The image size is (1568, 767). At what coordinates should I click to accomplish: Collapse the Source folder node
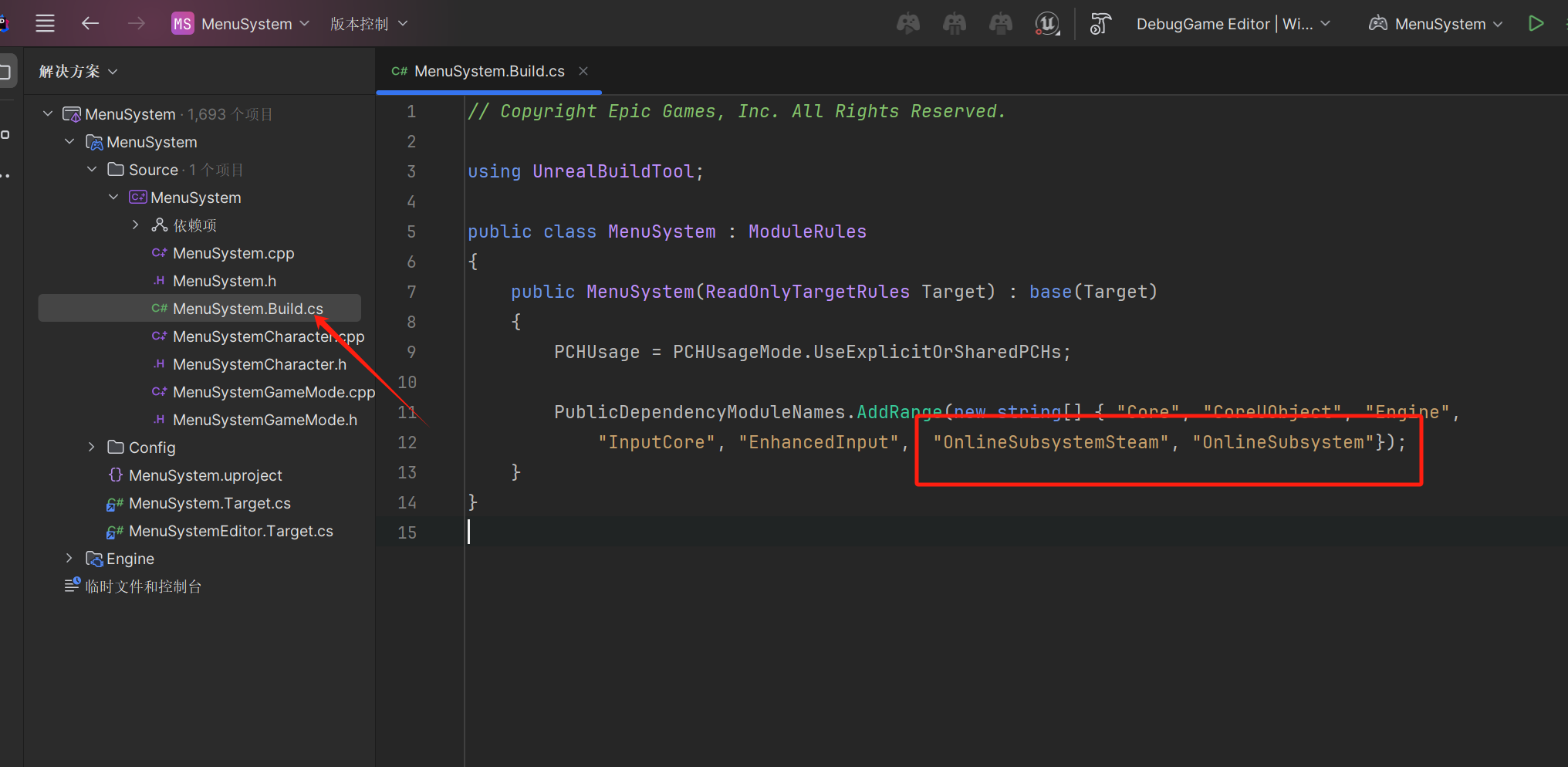[92, 169]
